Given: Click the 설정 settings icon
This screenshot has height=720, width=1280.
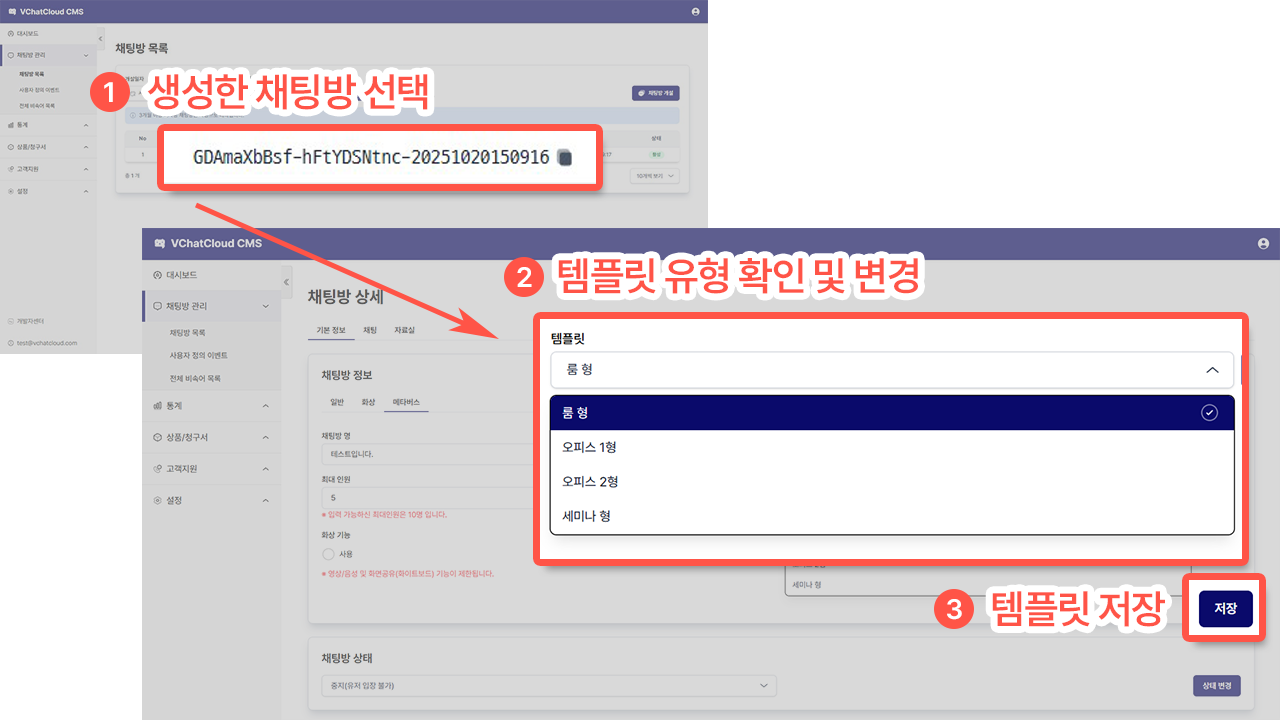Looking at the screenshot, I should tap(157, 500).
